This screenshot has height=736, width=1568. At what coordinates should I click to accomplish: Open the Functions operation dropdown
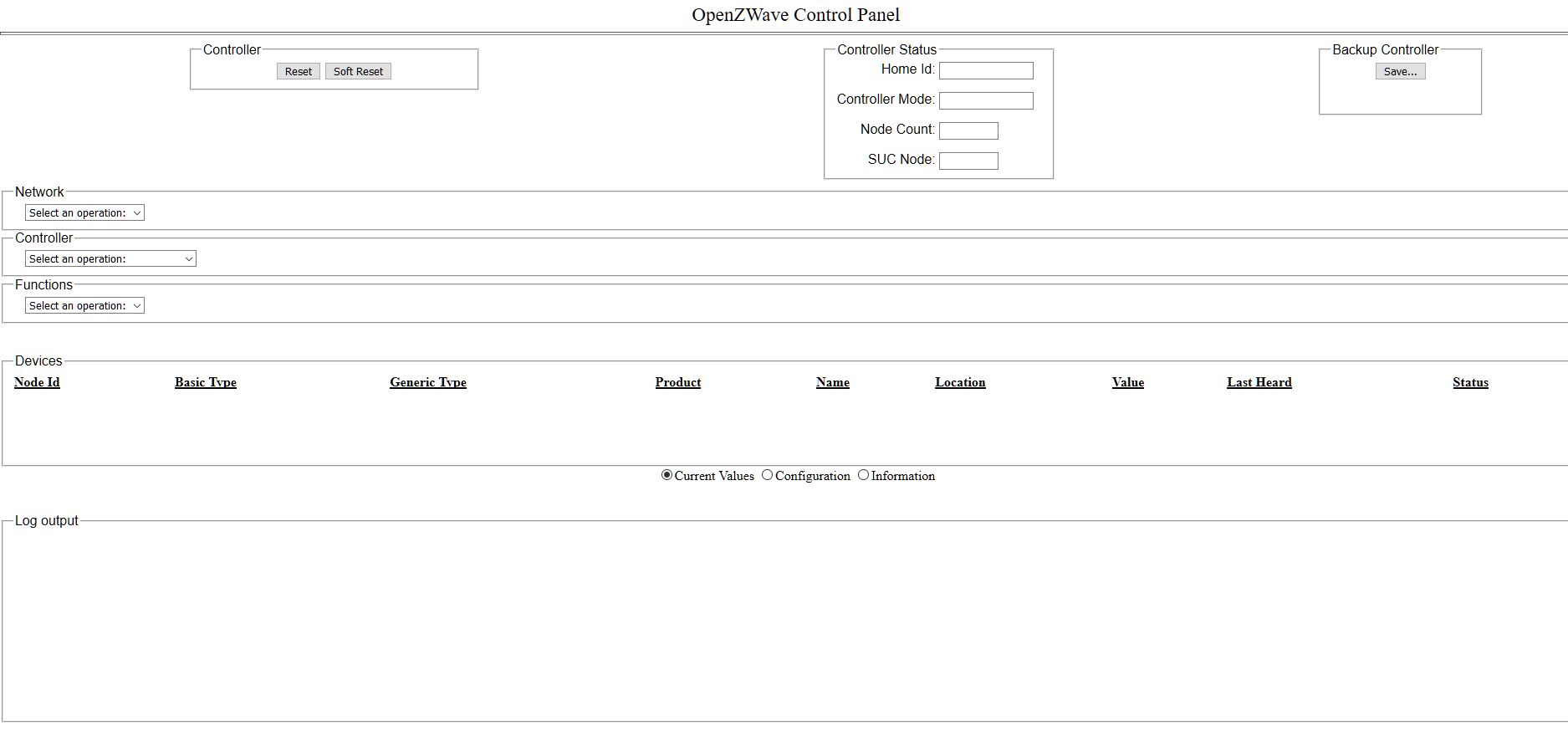point(84,306)
